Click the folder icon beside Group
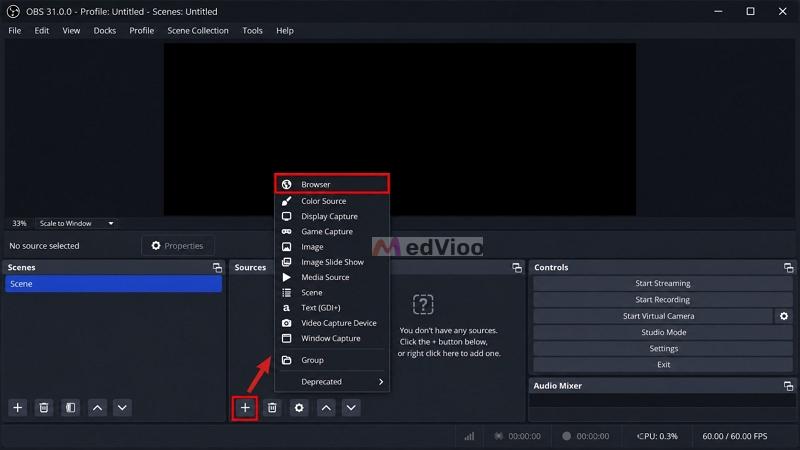This screenshot has height=450, width=800. [x=287, y=360]
